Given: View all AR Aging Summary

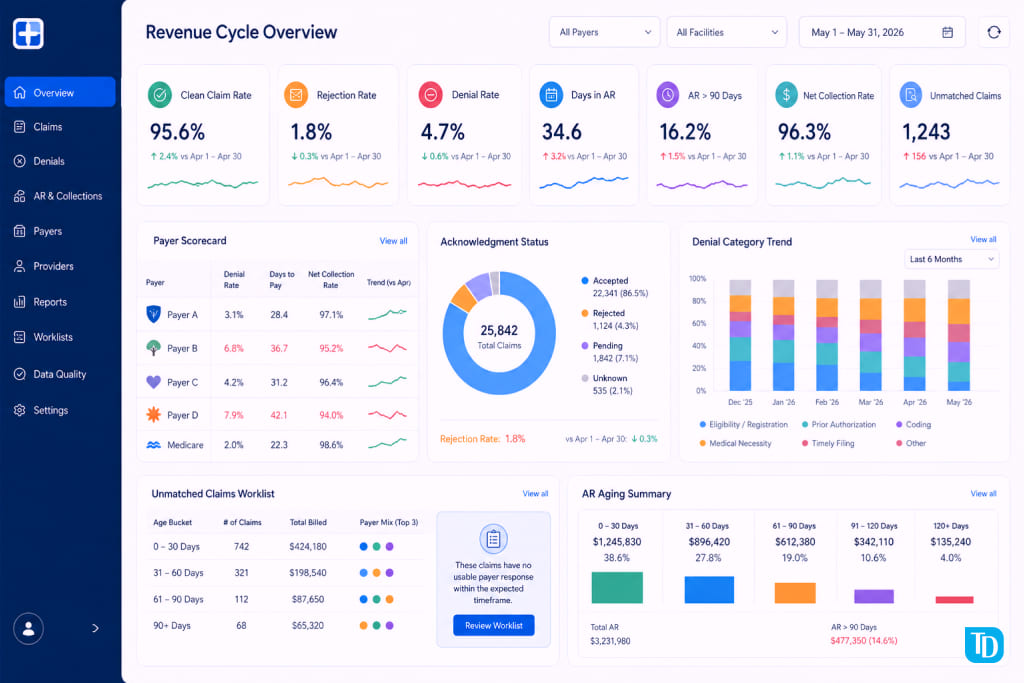Looking at the screenshot, I should [983, 494].
